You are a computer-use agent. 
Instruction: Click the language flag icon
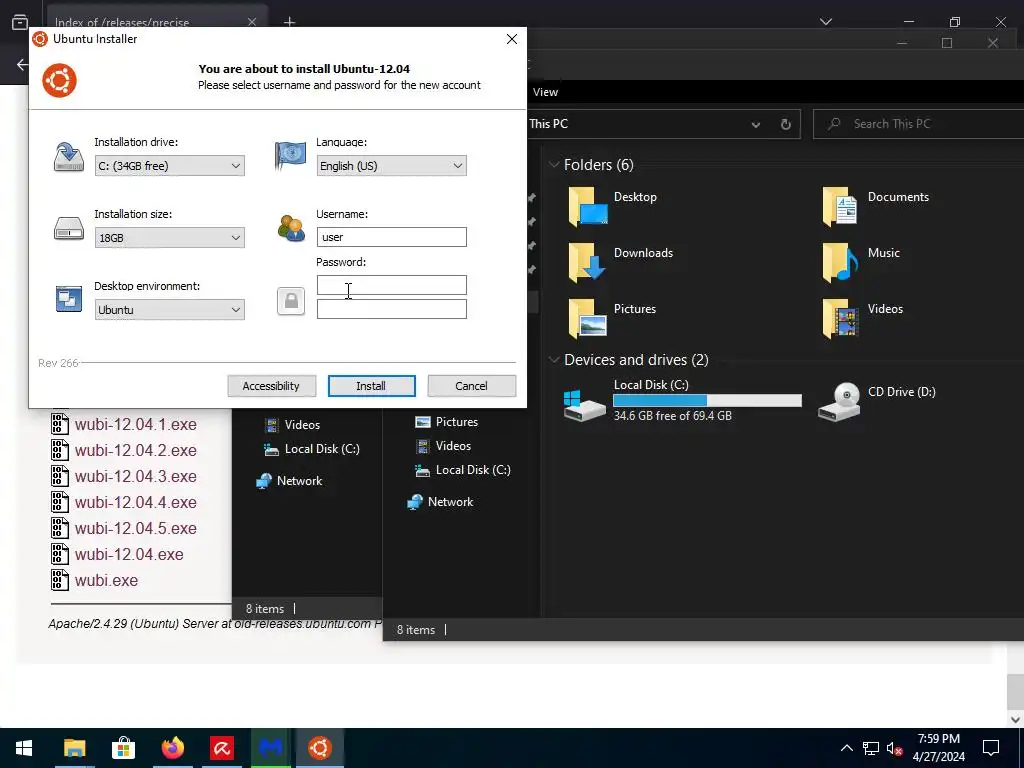[x=291, y=155]
